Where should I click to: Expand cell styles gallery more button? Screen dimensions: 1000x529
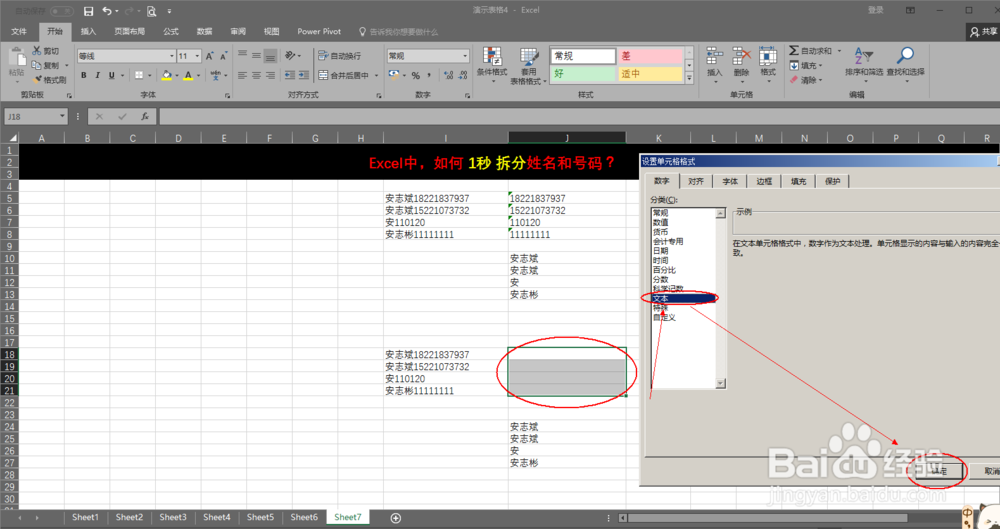click(689, 78)
